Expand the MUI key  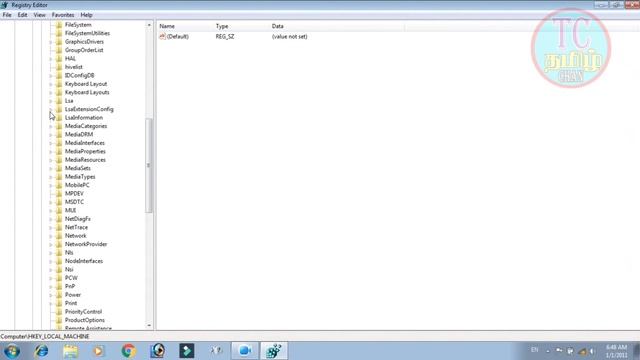(x=51, y=211)
